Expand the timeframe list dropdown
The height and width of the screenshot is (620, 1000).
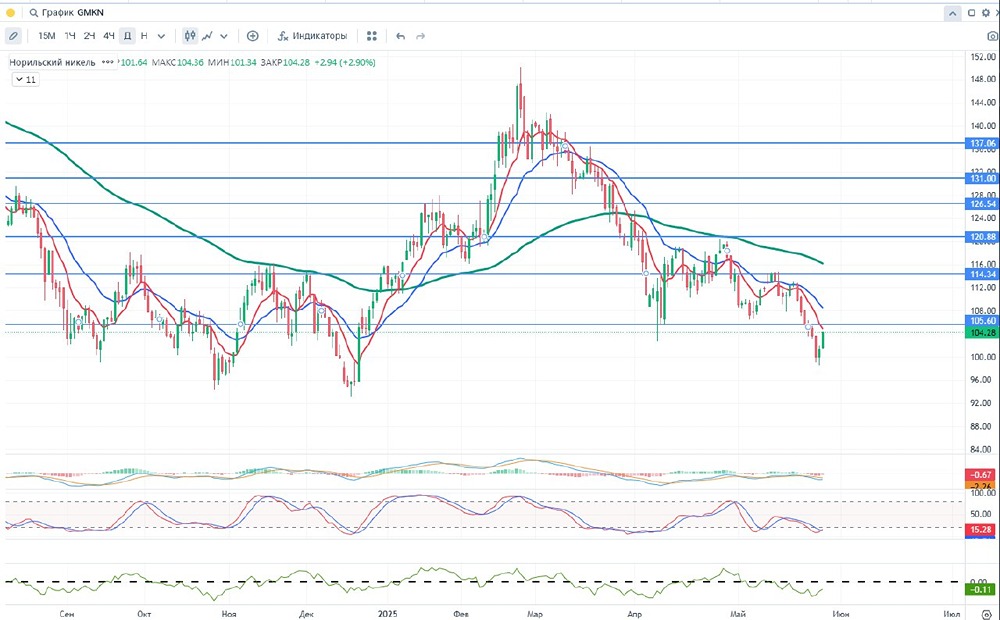coord(161,36)
